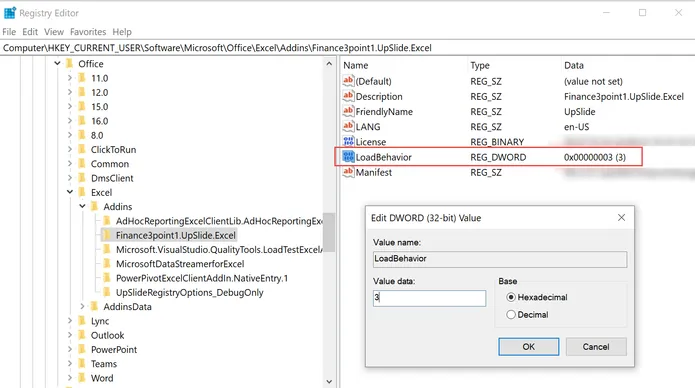Select the Decimal base radio button
Image resolution: width=695 pixels, height=388 pixels.
[511, 314]
